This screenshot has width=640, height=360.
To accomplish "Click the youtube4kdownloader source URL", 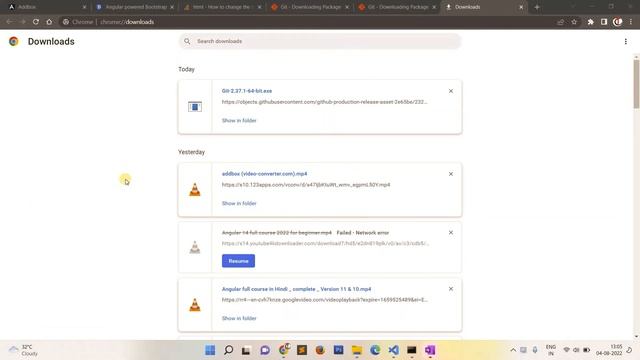I will click(x=325, y=243).
